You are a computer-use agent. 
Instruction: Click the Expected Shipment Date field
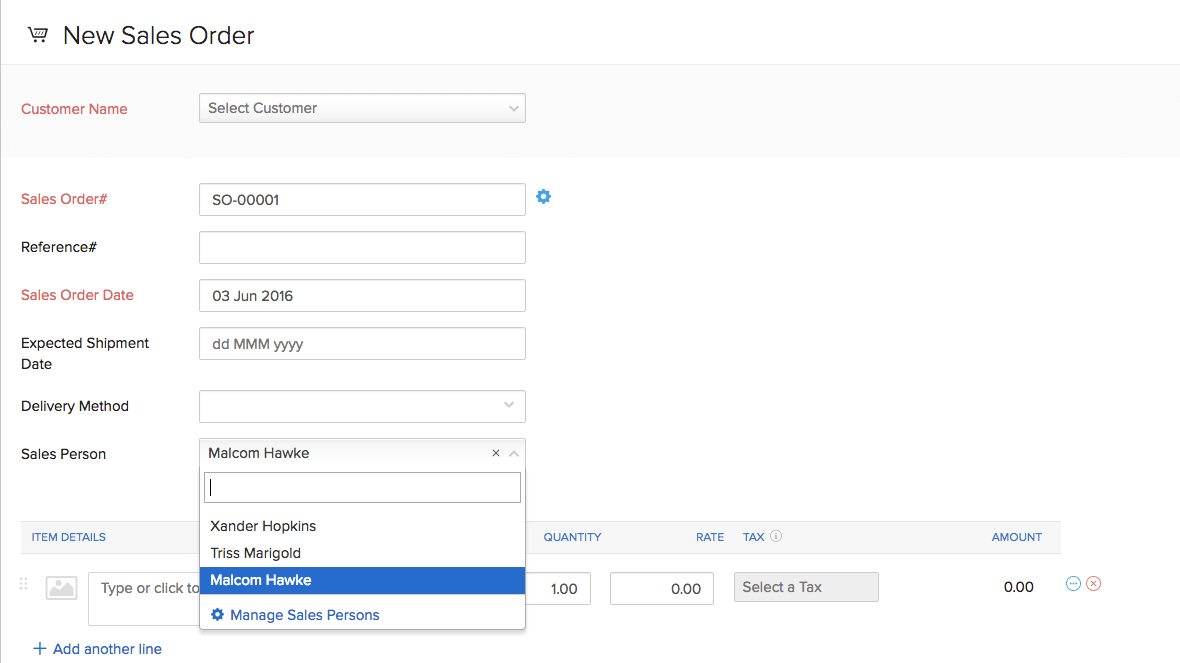(x=362, y=343)
